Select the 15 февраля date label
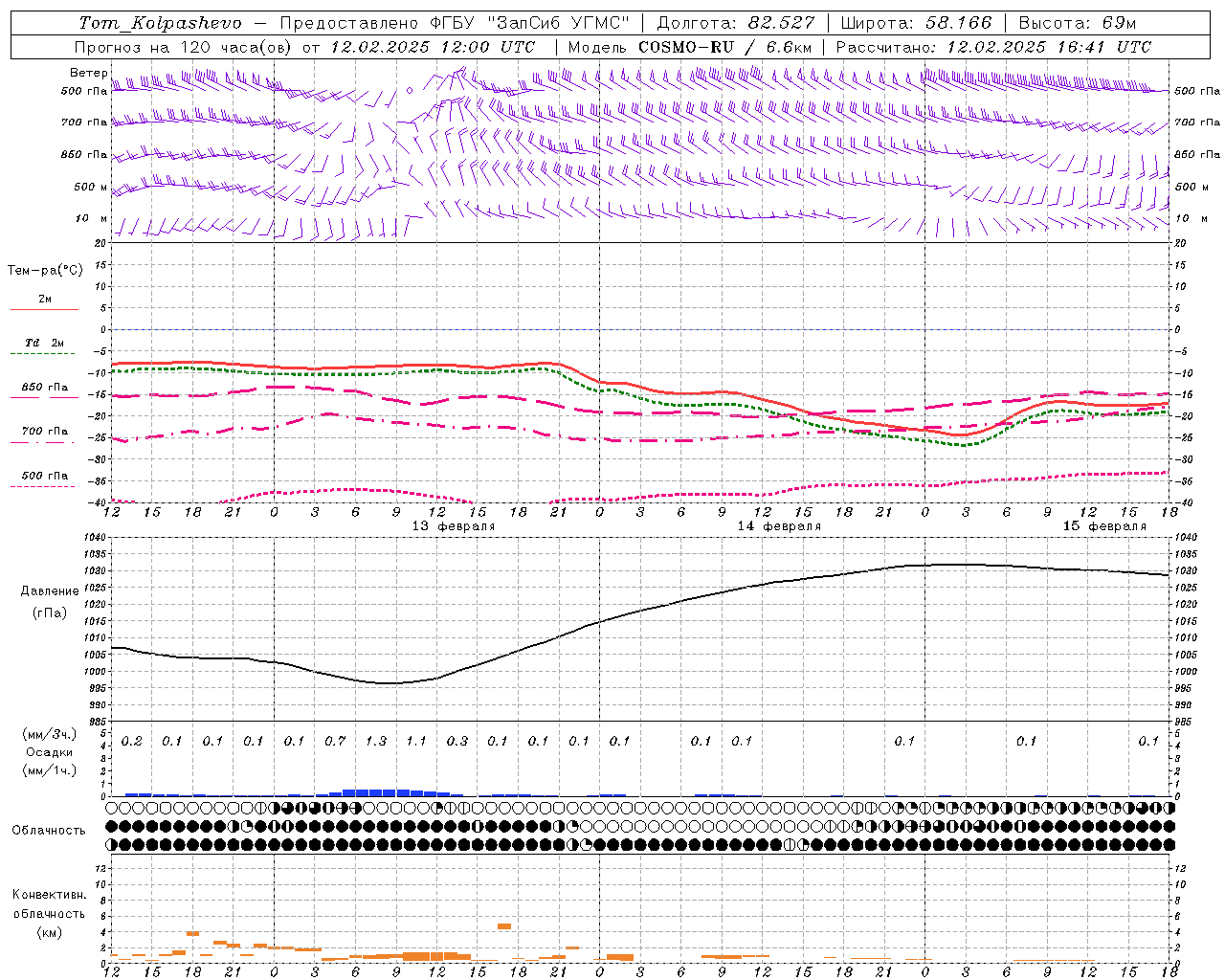Screen dimensions: 1225x980 [x=1104, y=526]
